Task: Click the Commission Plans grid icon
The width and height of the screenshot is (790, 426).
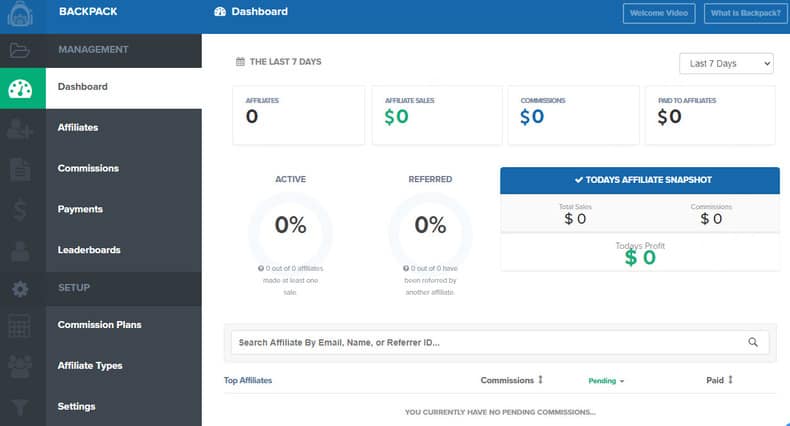Action: (x=20, y=326)
